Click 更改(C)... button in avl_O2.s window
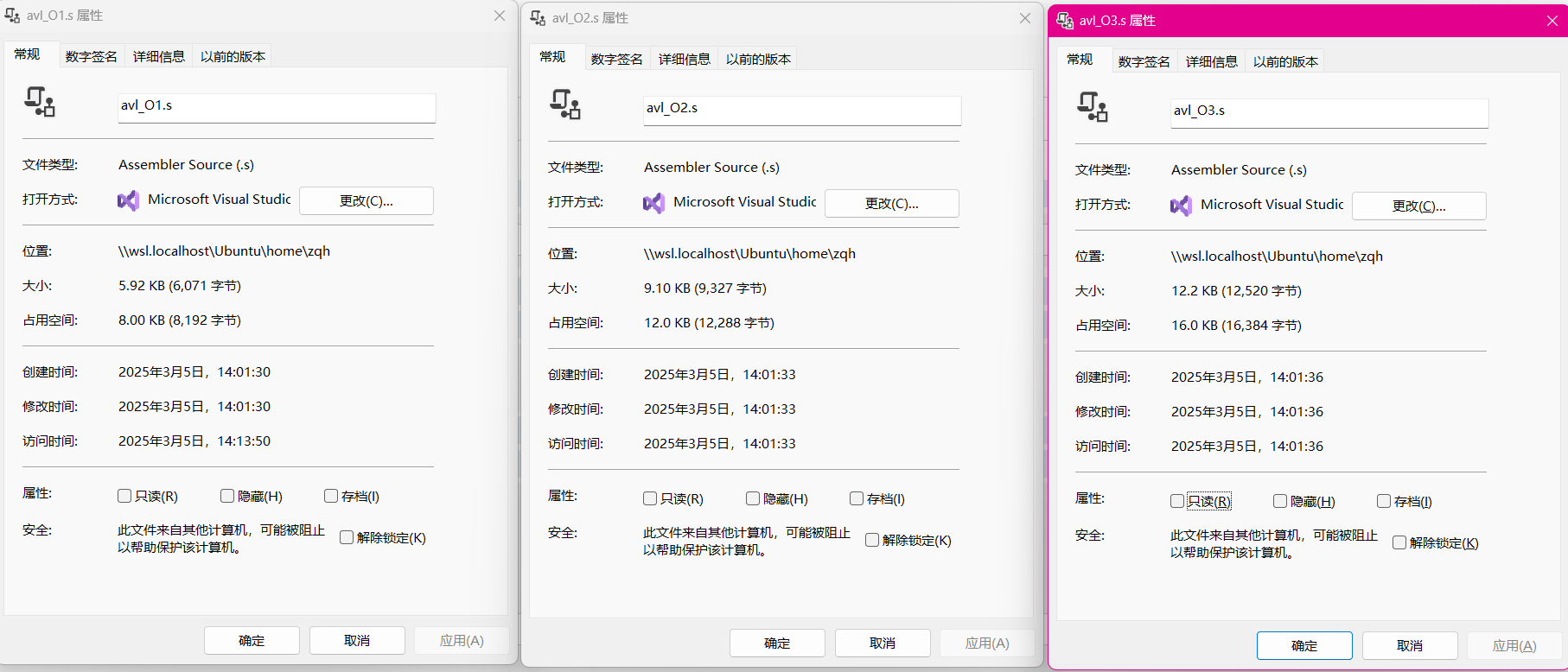1568x672 pixels. pos(892,203)
